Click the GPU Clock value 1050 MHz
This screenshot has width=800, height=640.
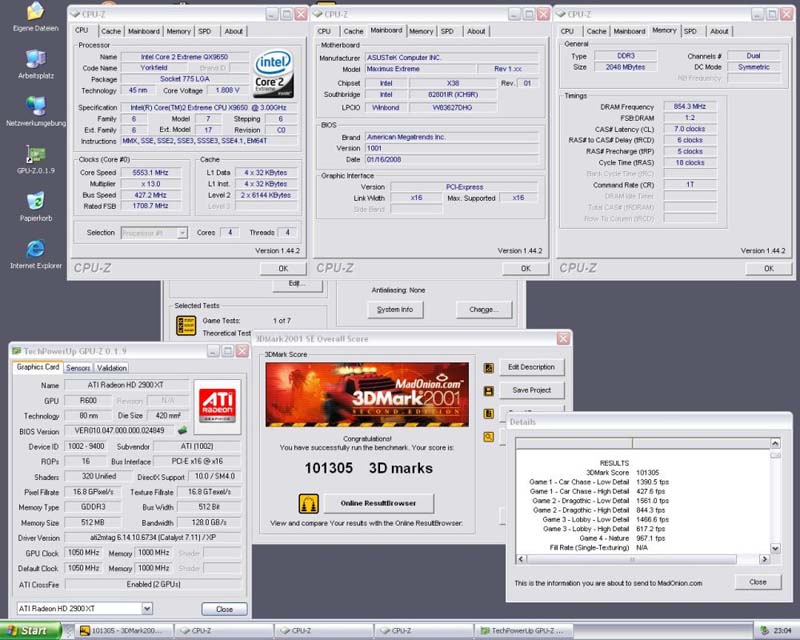84,553
